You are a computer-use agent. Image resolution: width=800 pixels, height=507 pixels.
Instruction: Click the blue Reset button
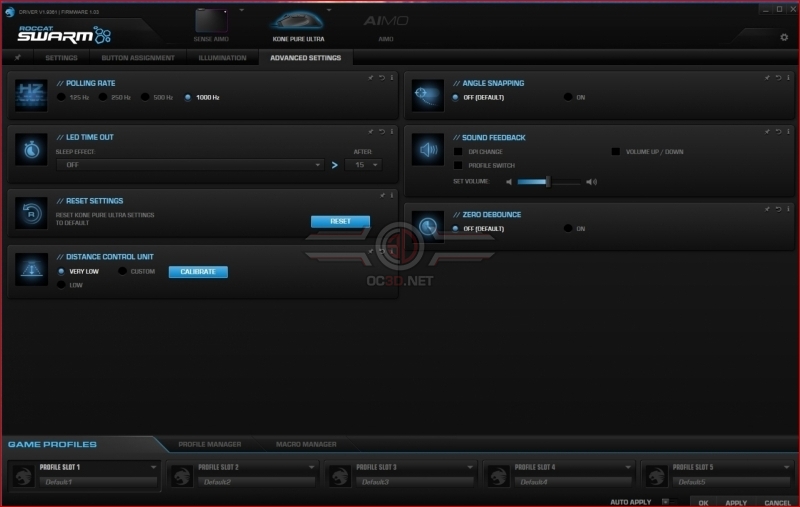tap(340, 221)
